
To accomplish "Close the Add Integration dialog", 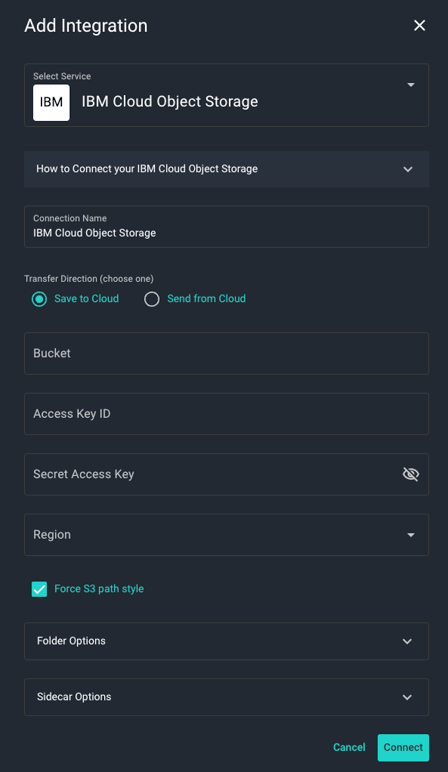I will 419,26.
